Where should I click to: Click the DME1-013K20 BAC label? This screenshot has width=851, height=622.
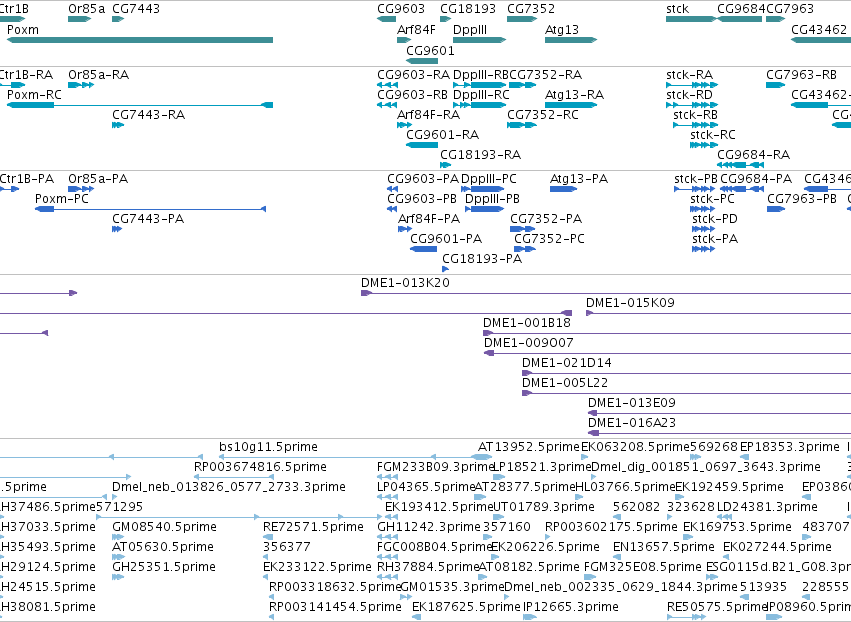point(405,283)
